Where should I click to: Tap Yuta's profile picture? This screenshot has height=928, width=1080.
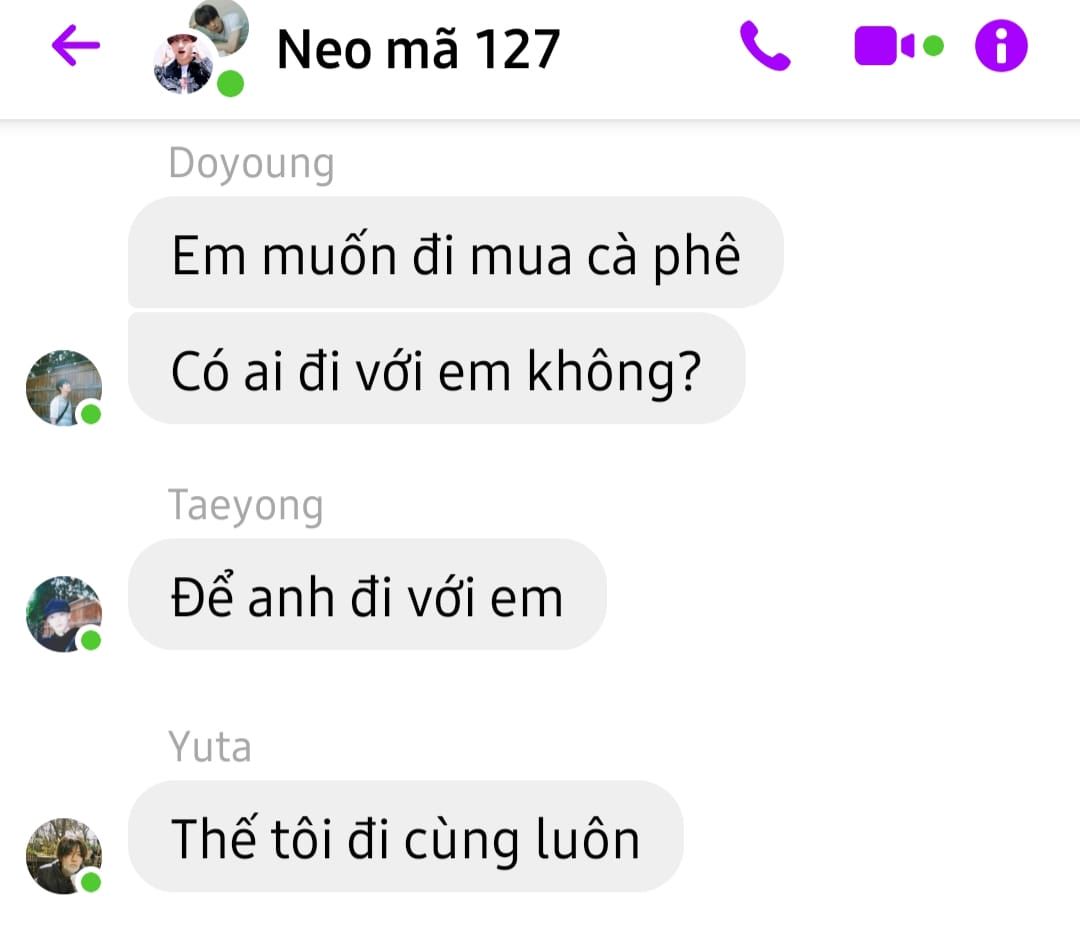point(63,856)
